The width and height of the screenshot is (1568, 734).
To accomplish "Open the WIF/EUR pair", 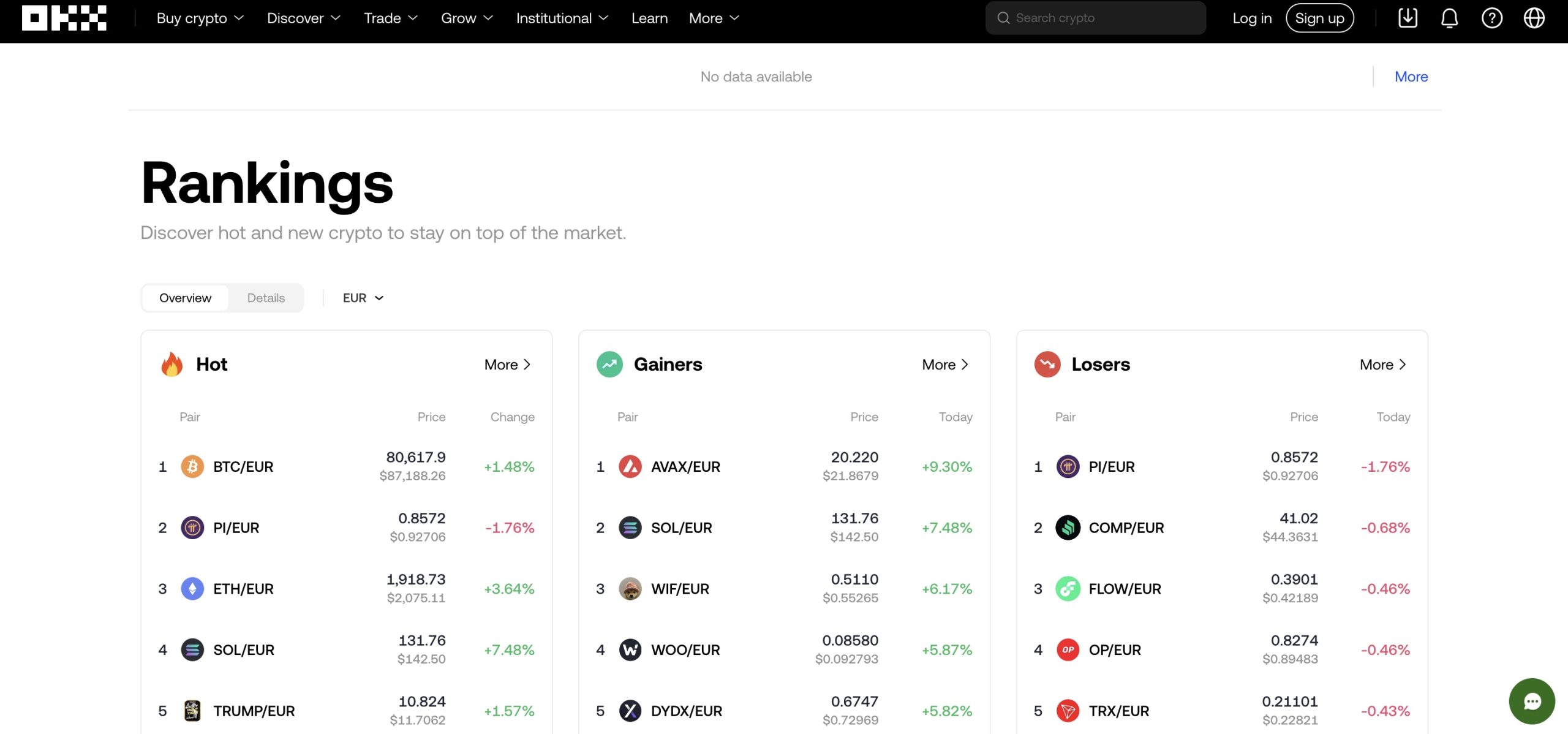I will 680,589.
